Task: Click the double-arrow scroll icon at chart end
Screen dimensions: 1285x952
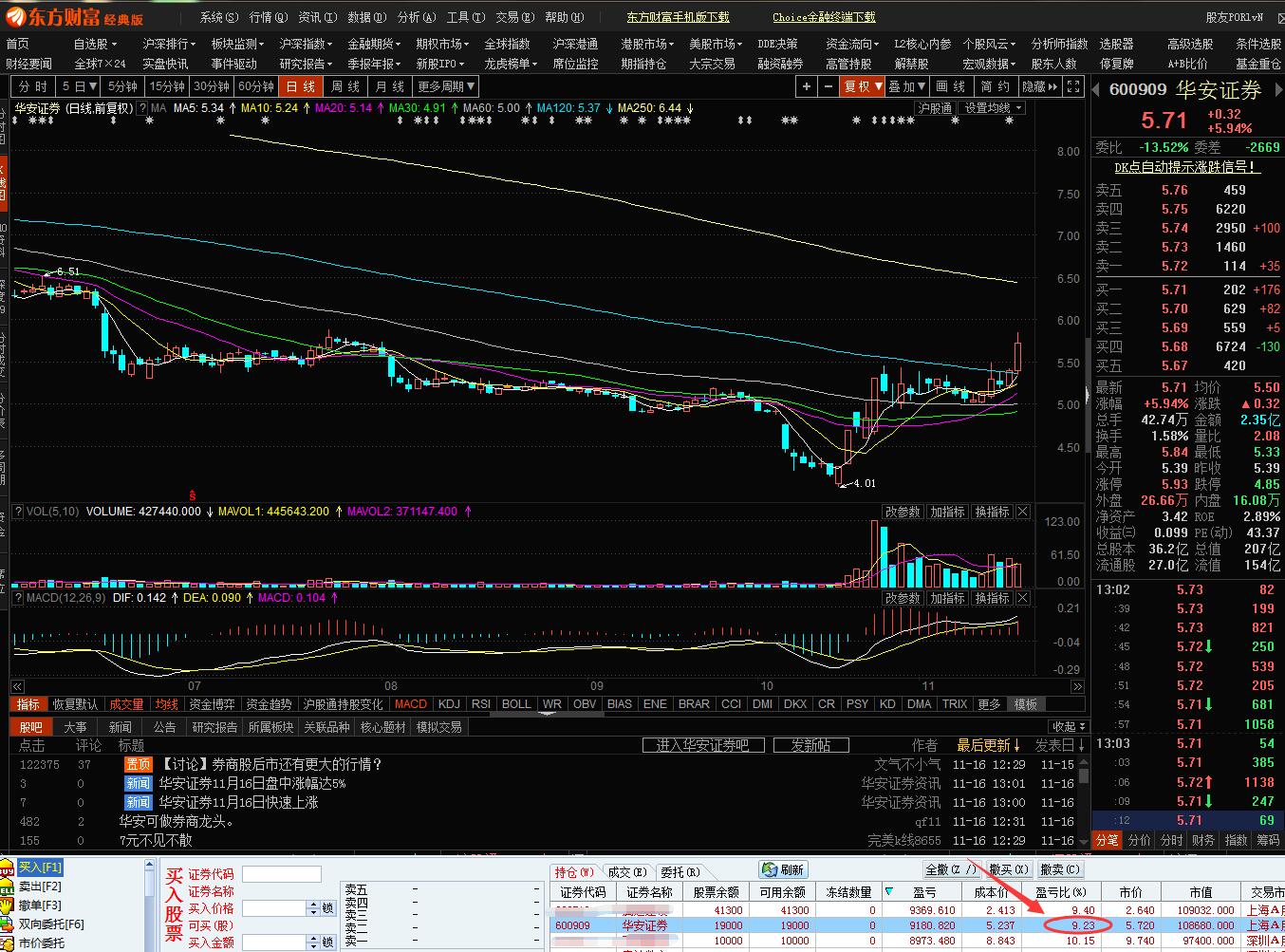Action: (1077, 686)
